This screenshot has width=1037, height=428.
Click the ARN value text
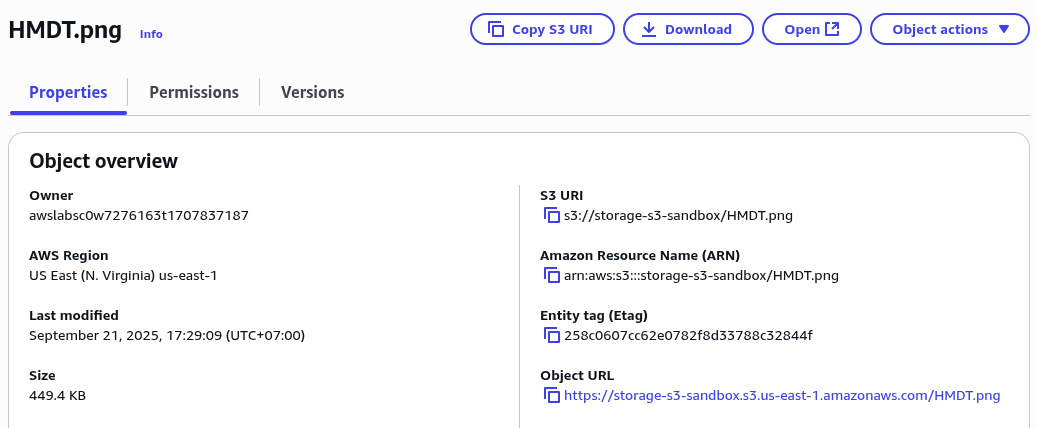tap(701, 275)
